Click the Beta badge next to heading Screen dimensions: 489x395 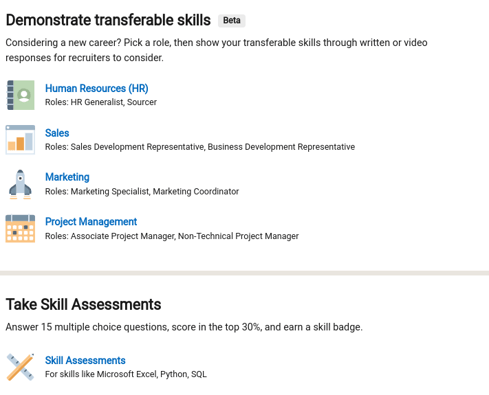(232, 21)
